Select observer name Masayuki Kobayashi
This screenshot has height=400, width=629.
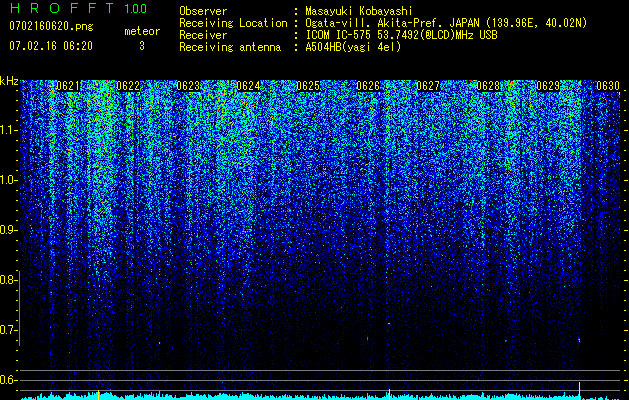coord(359,11)
